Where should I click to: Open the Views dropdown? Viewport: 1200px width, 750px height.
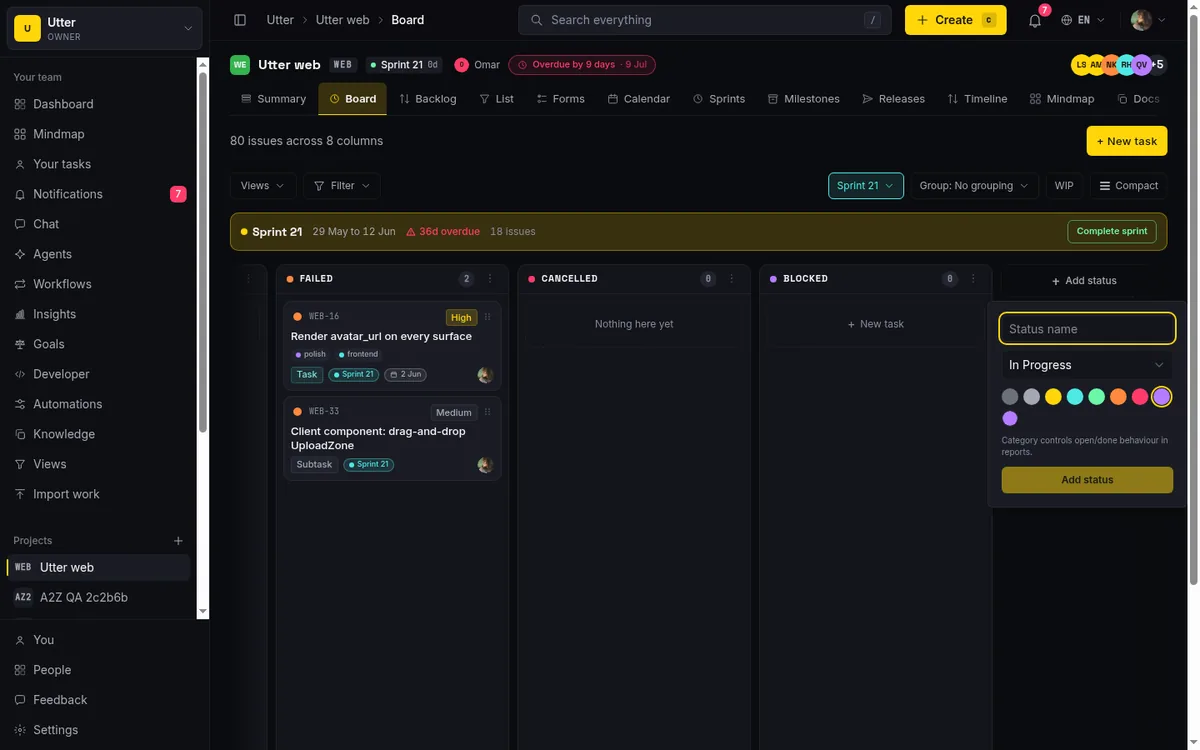(x=263, y=186)
